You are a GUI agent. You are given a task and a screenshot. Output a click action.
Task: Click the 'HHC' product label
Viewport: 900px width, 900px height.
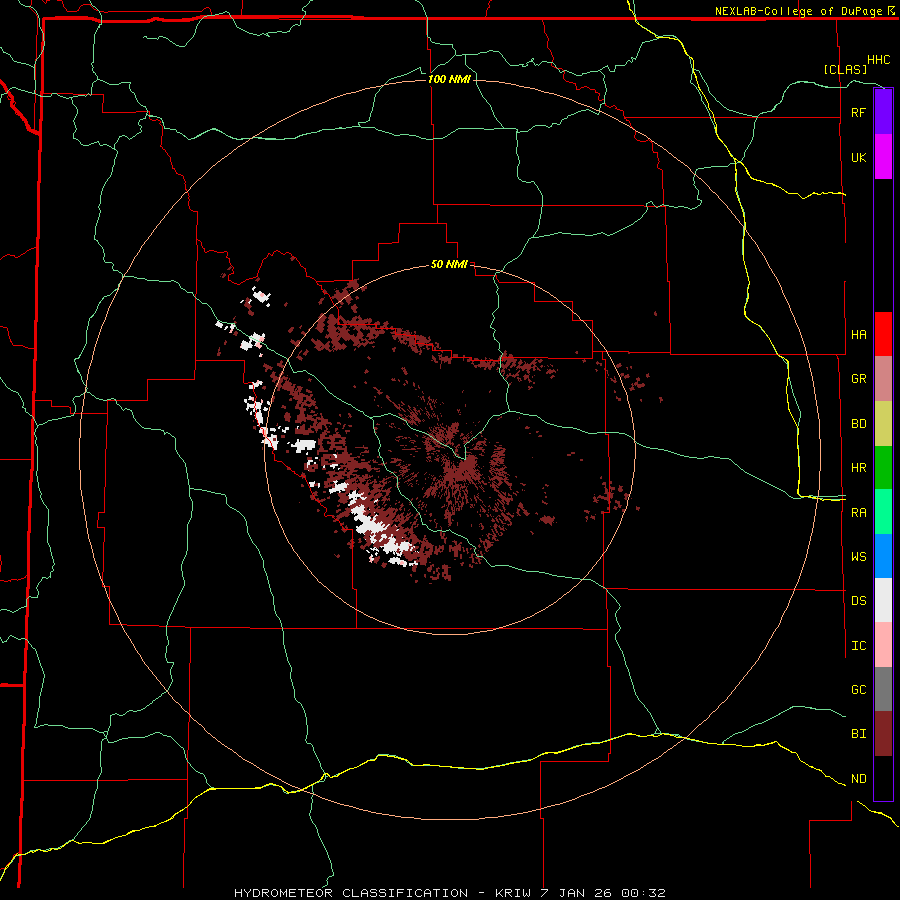pyautogui.click(x=878, y=60)
